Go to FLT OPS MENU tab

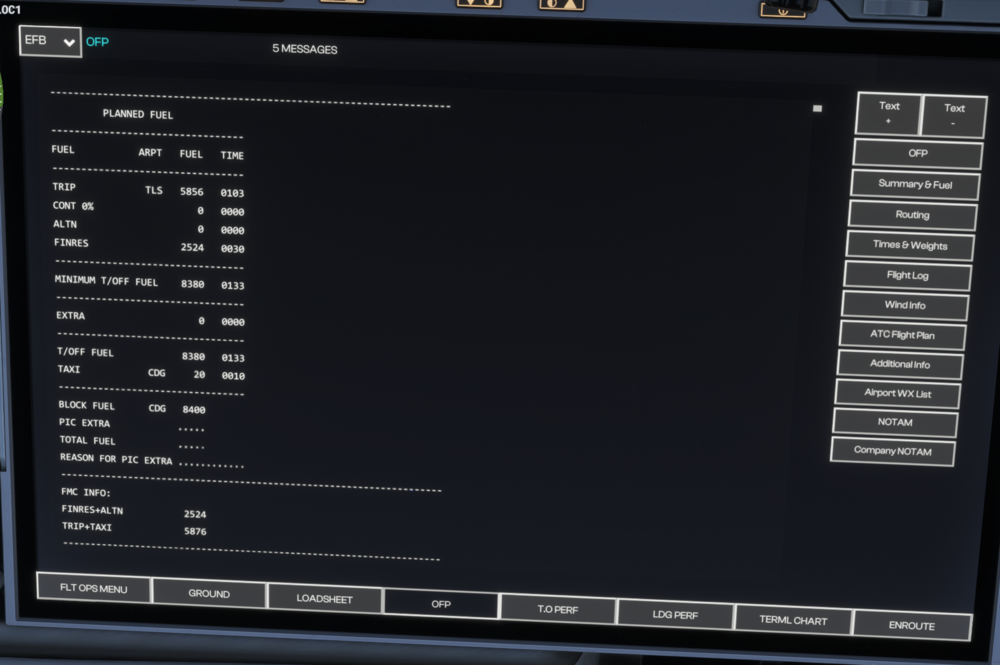click(x=93, y=589)
